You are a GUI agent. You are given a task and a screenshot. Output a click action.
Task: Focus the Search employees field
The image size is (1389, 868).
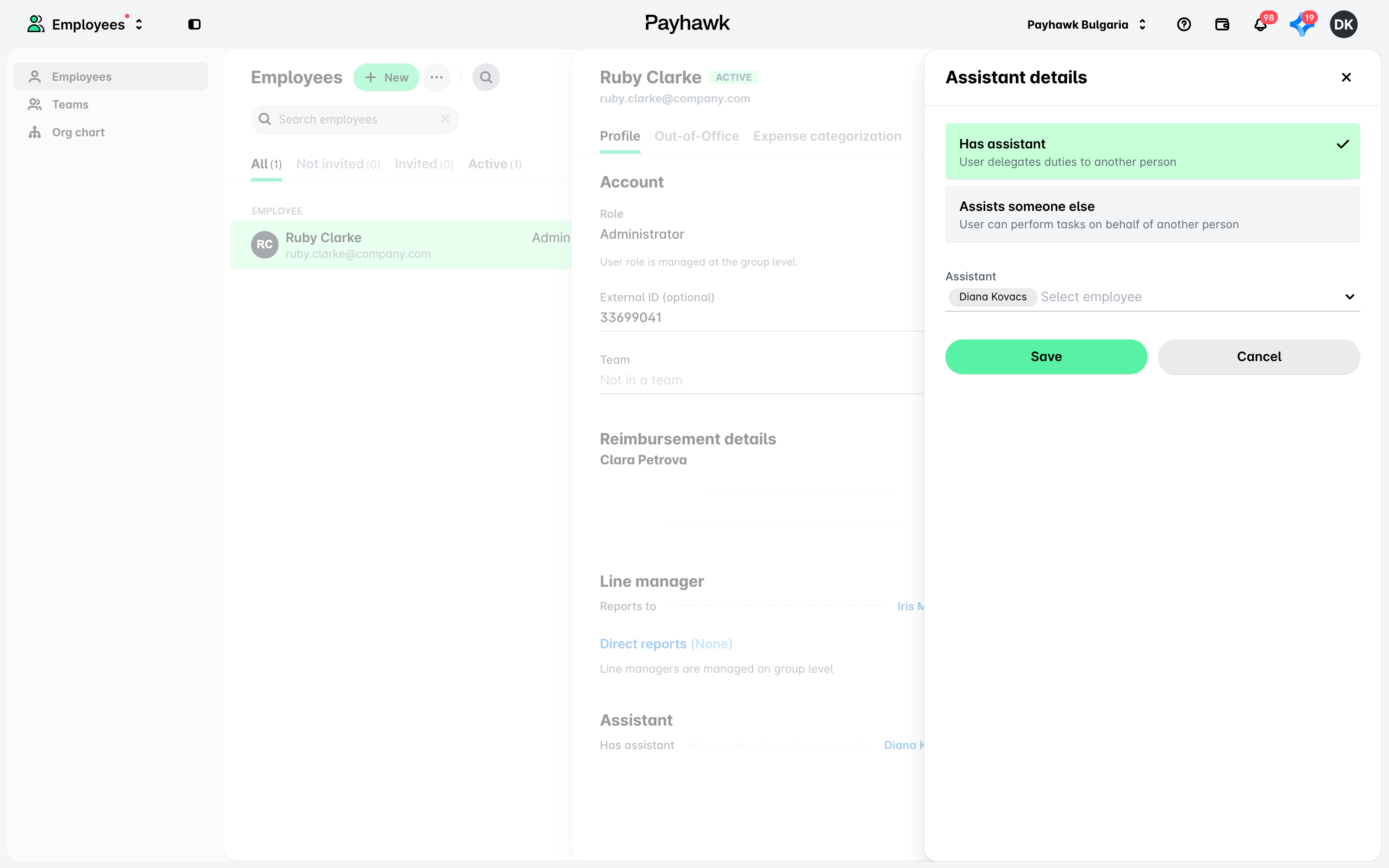[x=355, y=119]
